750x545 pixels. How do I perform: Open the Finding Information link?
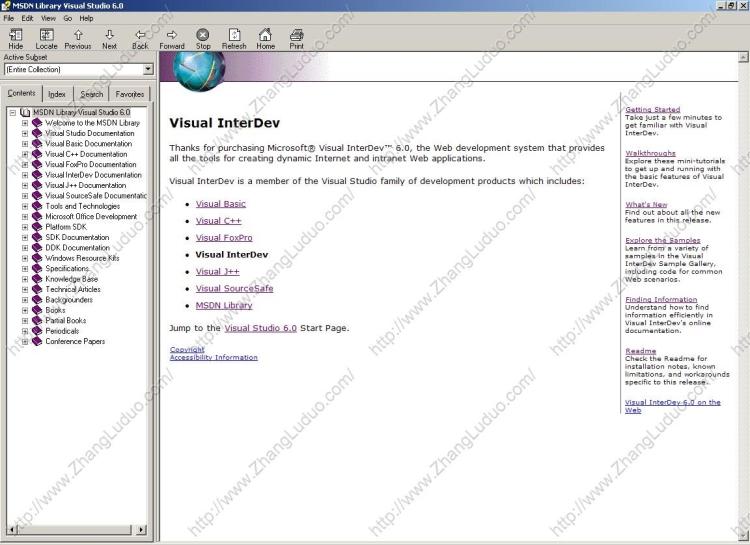(x=661, y=300)
